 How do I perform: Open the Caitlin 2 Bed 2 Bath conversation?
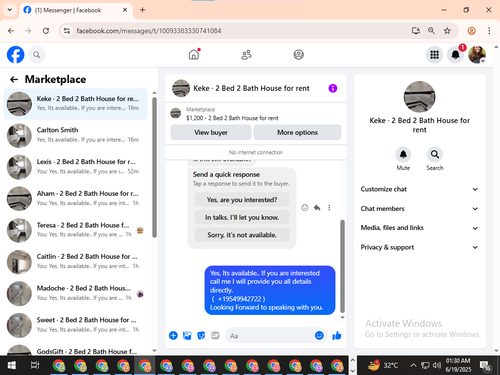(x=75, y=262)
